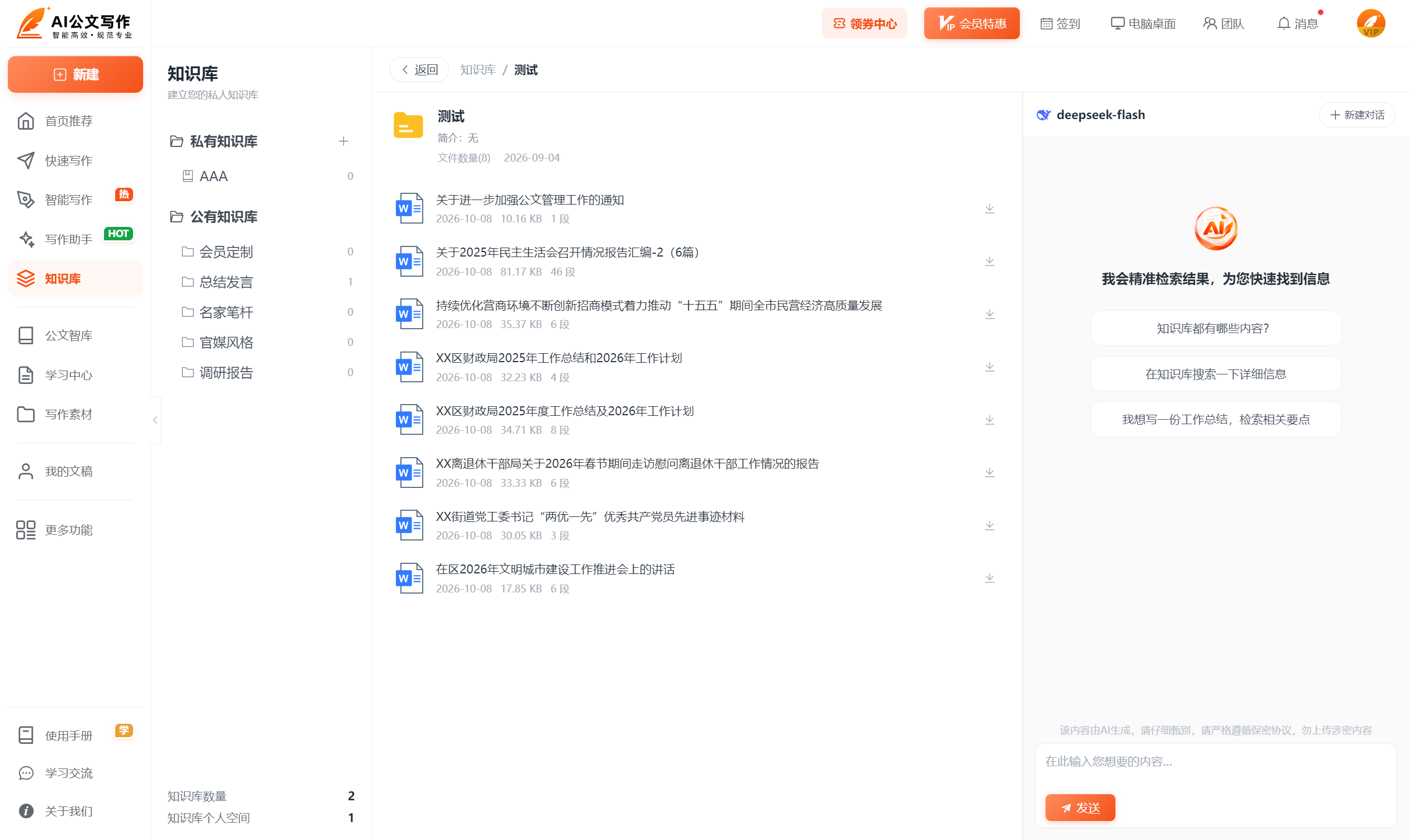Open 学习交流 in sidebar
This screenshot has height=840, width=1409.
coord(75,772)
